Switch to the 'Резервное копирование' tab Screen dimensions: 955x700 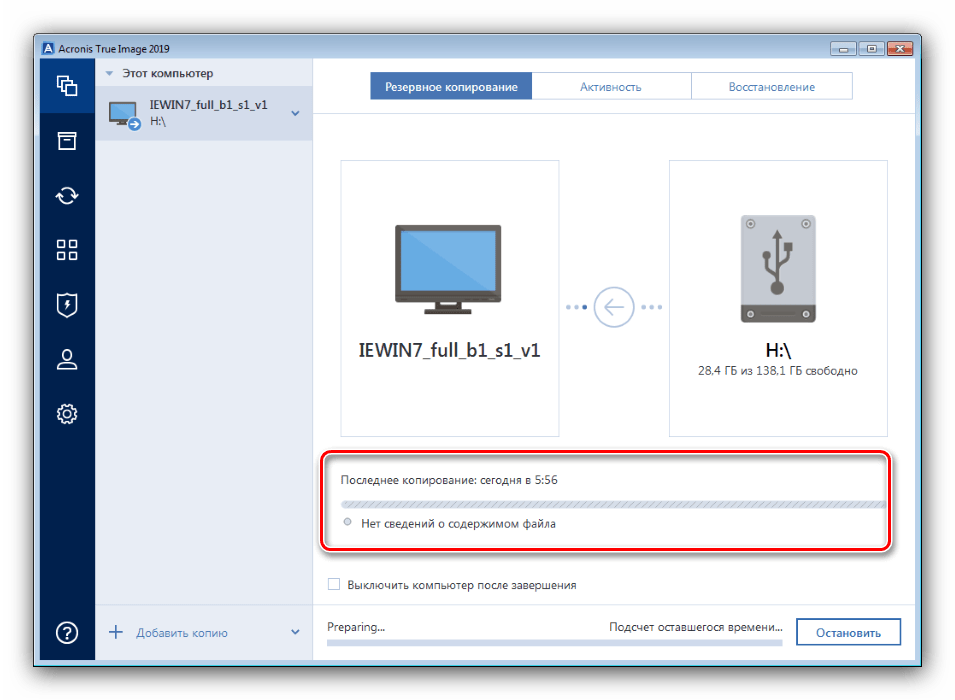(451, 87)
